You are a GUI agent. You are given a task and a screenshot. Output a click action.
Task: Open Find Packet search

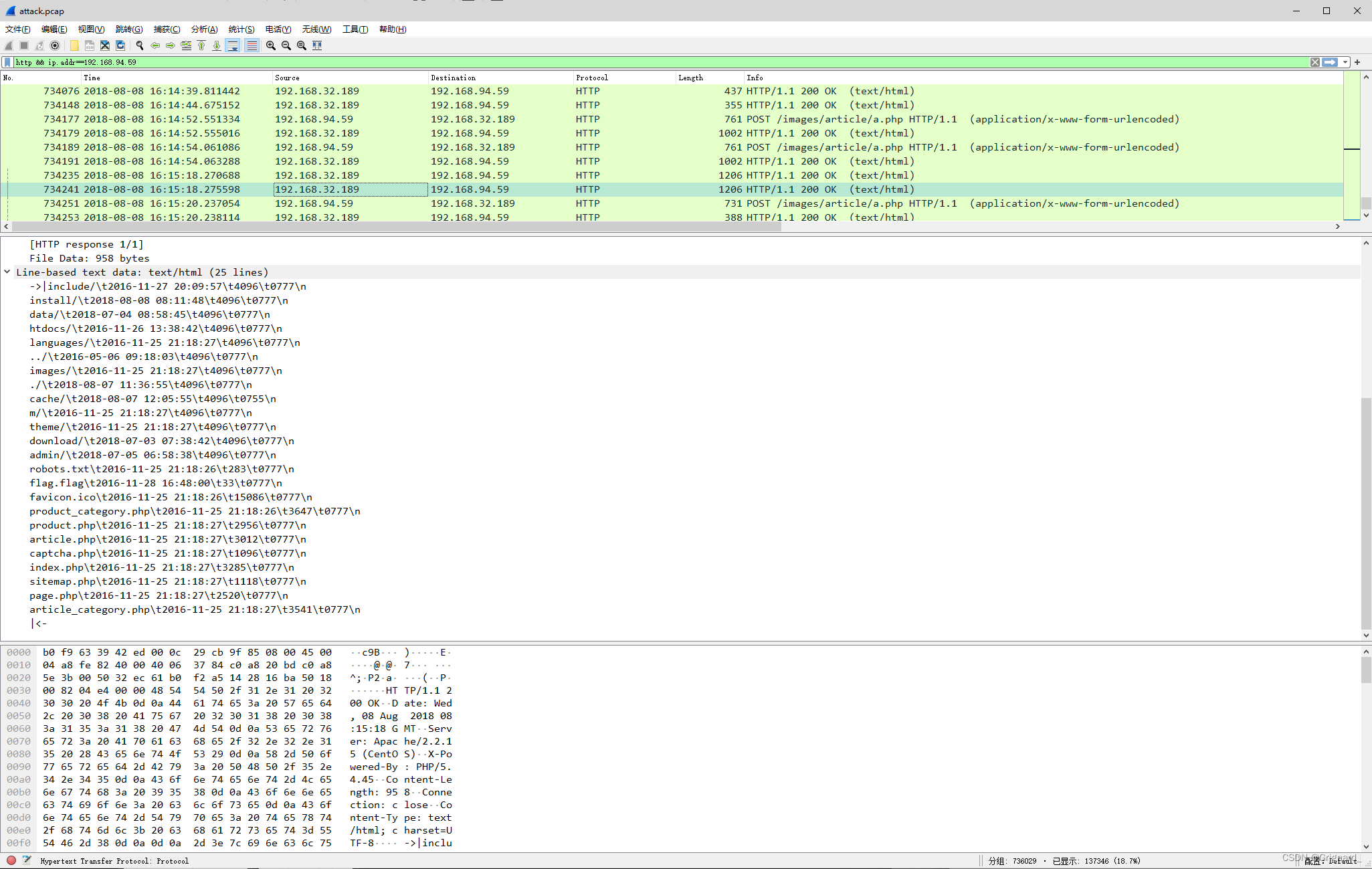point(140,45)
